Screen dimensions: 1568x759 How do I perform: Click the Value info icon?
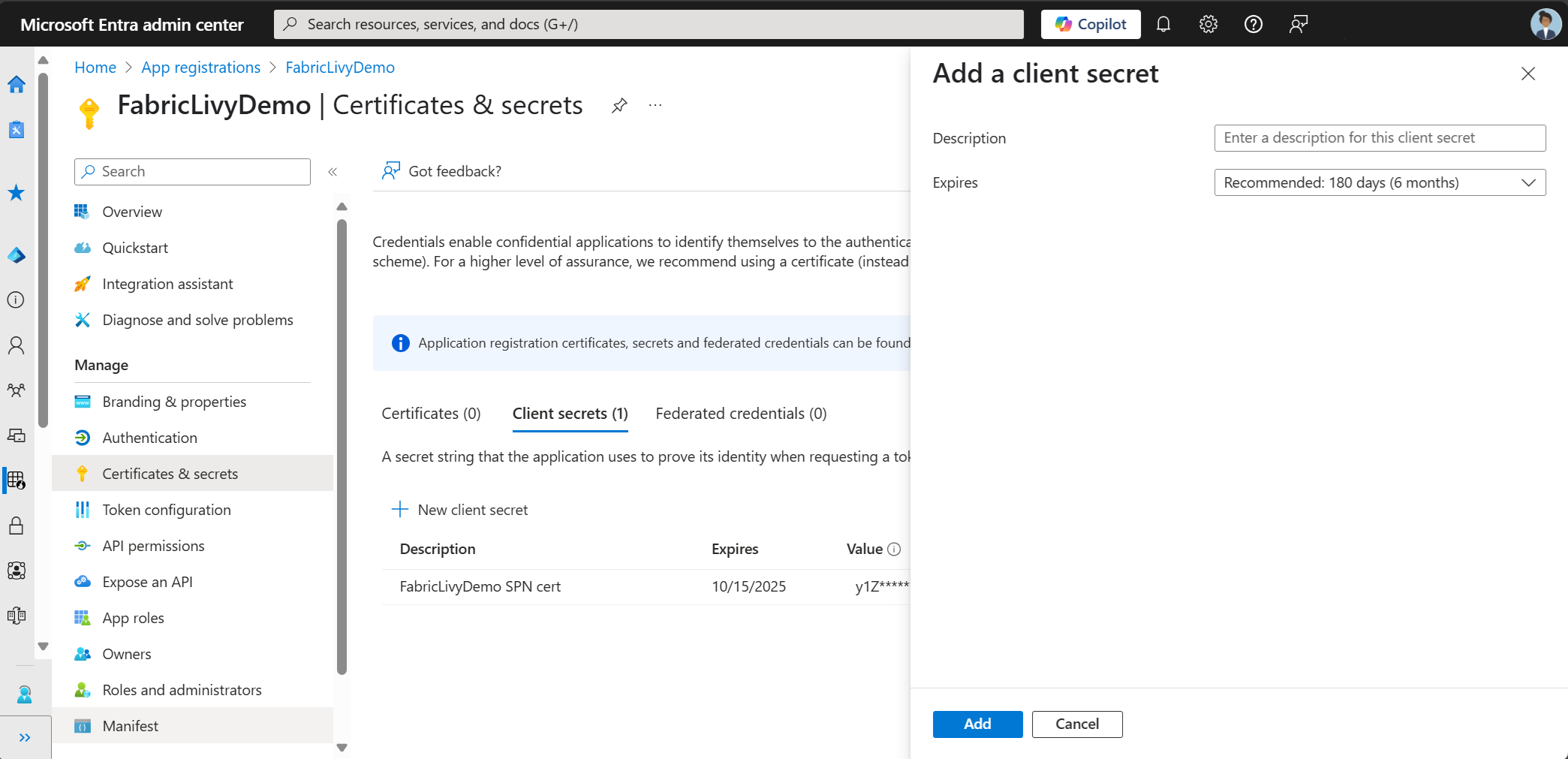894,549
